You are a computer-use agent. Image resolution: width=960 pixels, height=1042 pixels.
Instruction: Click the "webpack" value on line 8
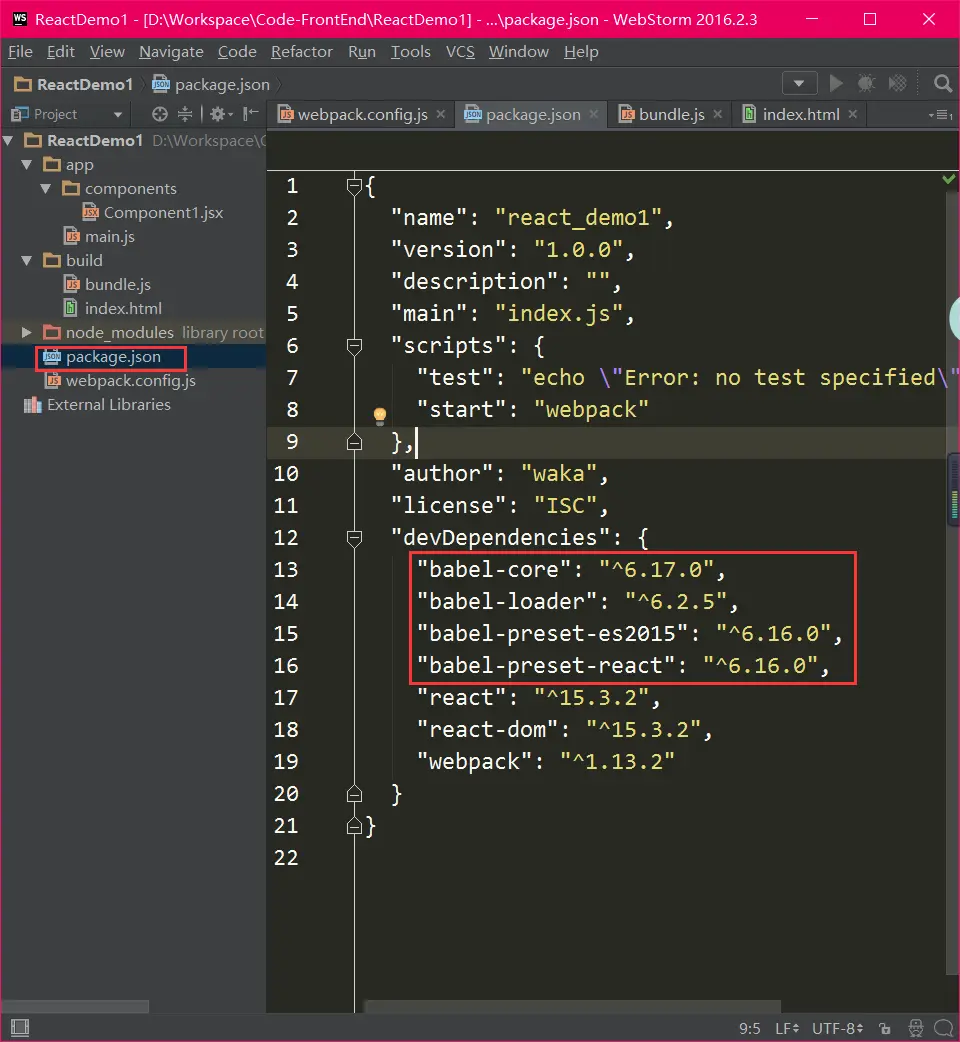pyautogui.click(x=591, y=410)
